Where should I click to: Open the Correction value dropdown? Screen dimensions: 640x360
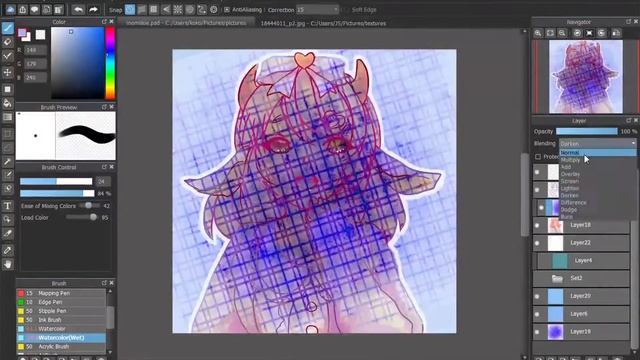tap(336, 9)
